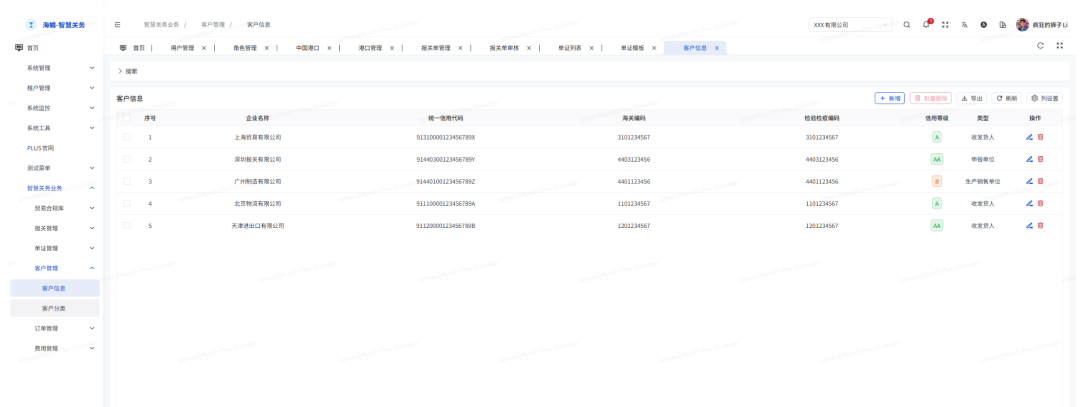Image resolution: width=1080 pixels, height=407 pixels.
Task: Click the AA credit badge for 深圳报关有限公司
Action: click(x=937, y=159)
